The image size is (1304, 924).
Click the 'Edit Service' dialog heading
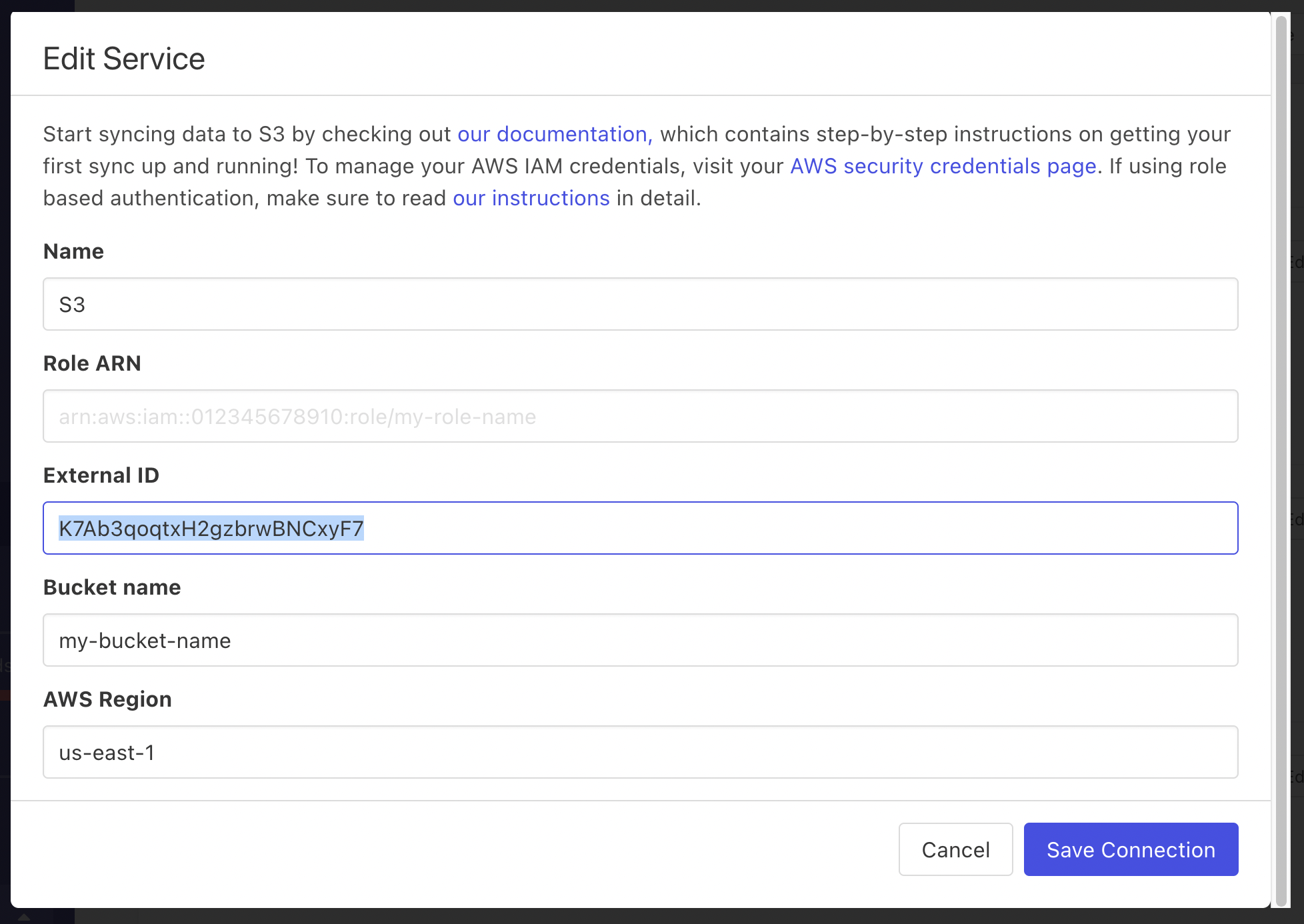tap(124, 59)
